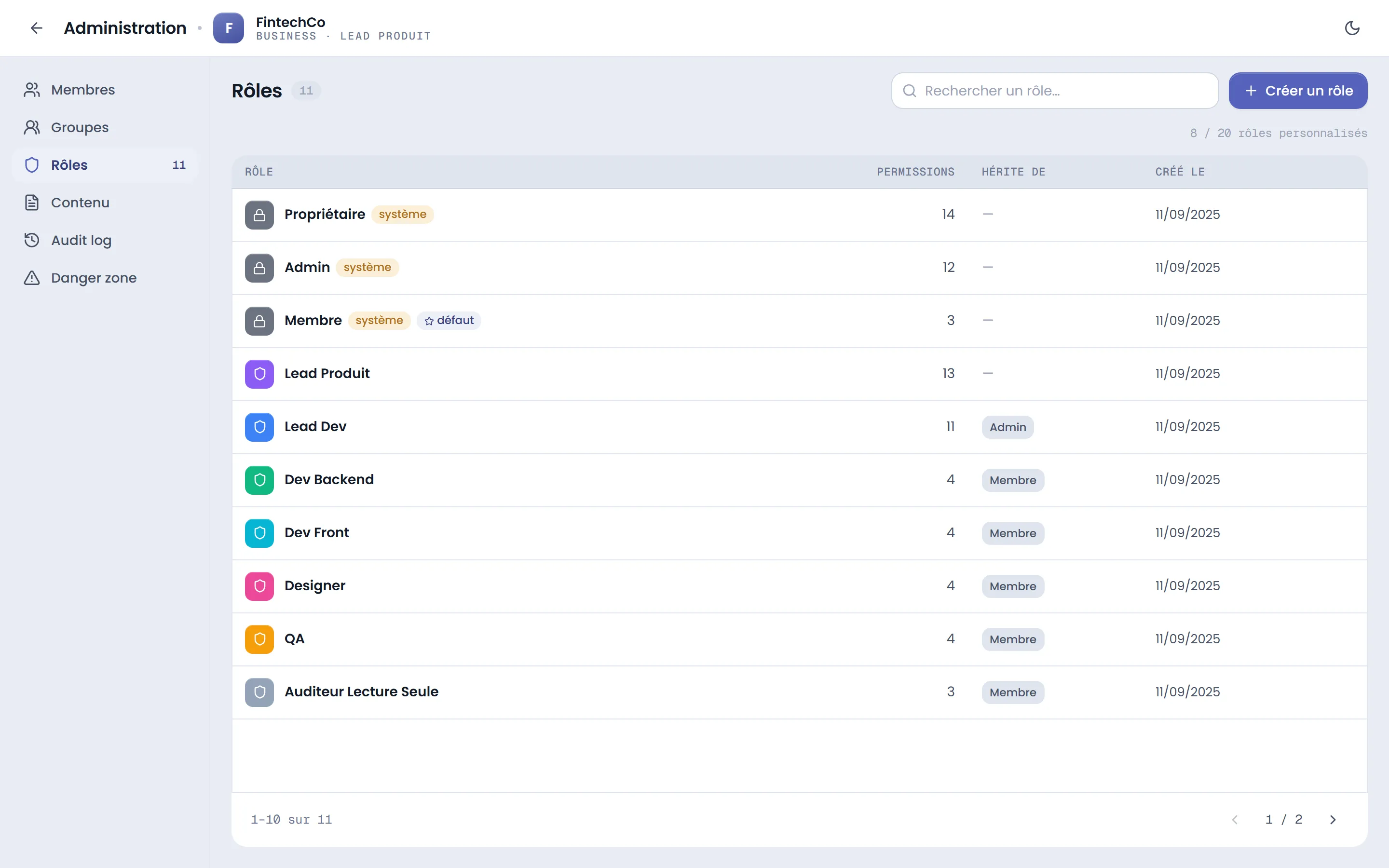Open Contenu in the sidebar

[x=105, y=203]
